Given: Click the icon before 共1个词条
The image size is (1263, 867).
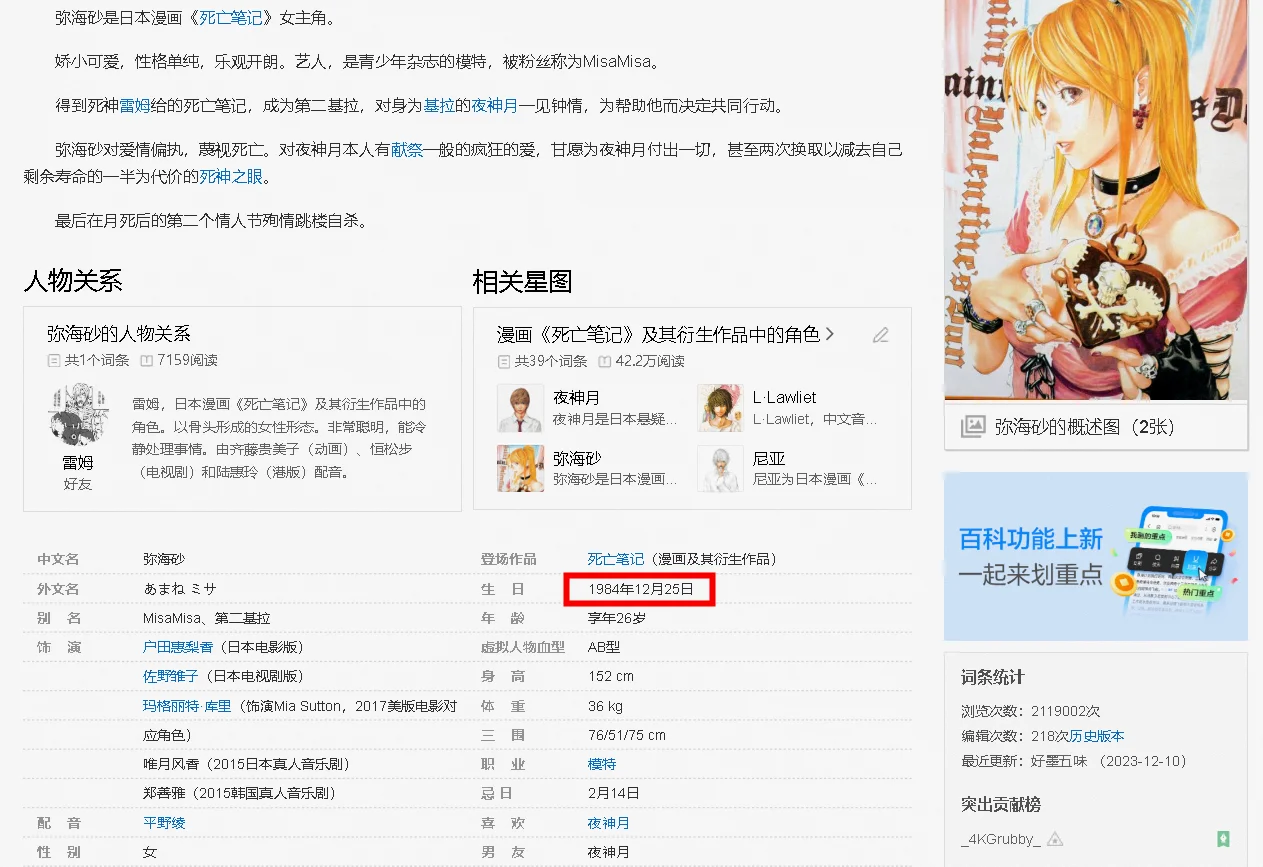Looking at the screenshot, I should 54,360.
